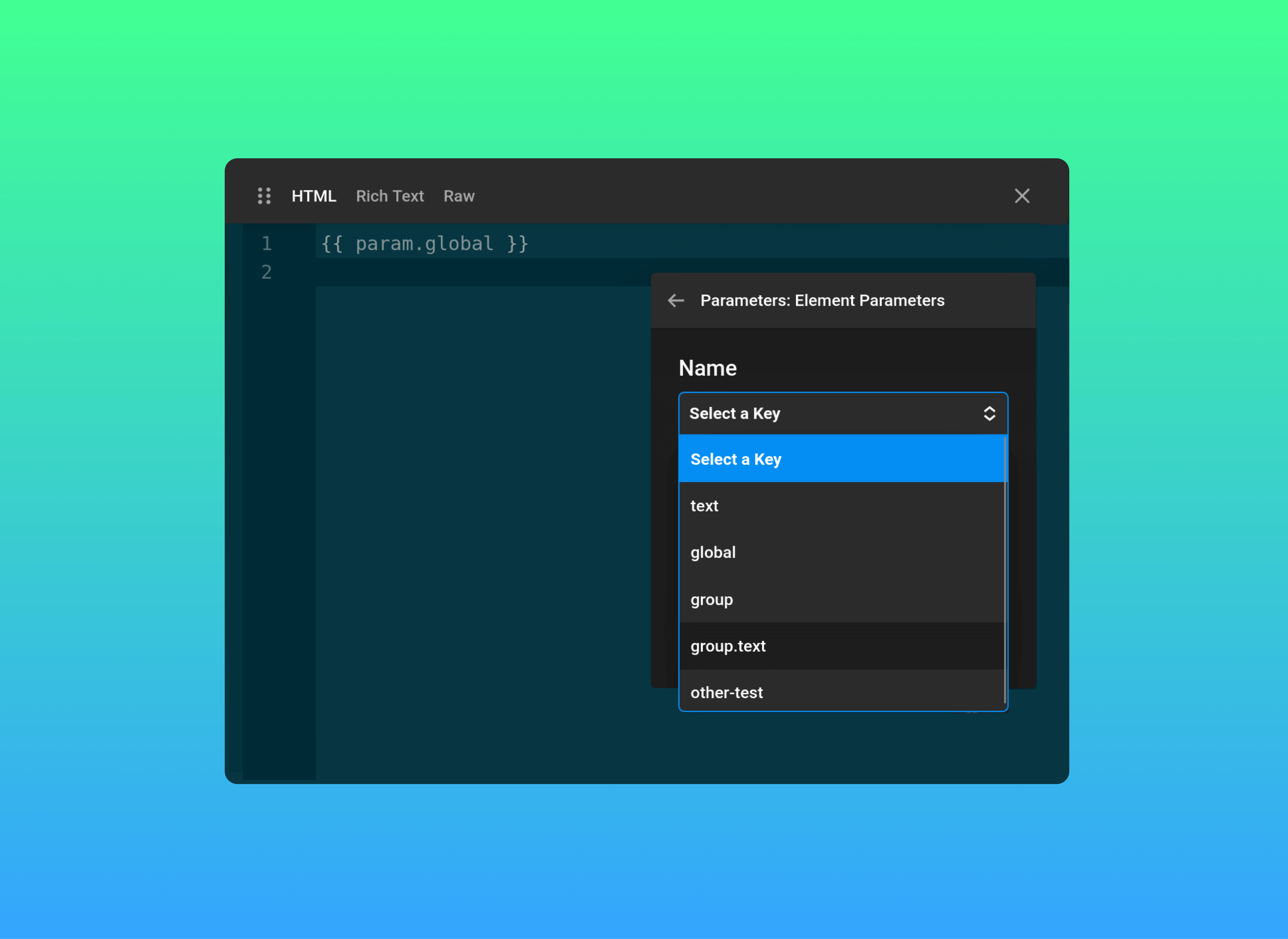Select the HTML tab
Screen dimensions: 1288x939
[314, 196]
